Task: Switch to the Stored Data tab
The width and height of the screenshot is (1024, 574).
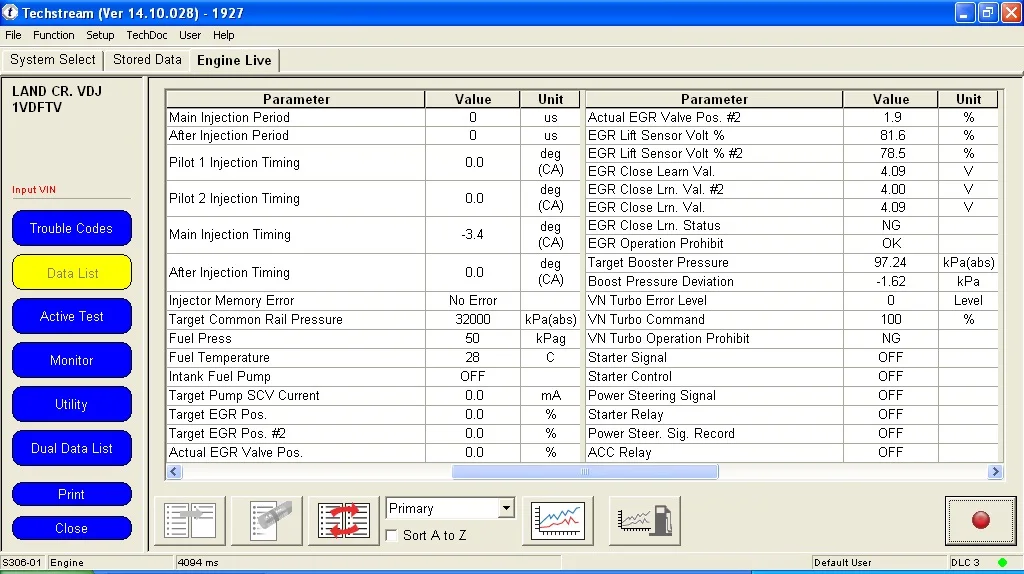Action: pos(147,59)
